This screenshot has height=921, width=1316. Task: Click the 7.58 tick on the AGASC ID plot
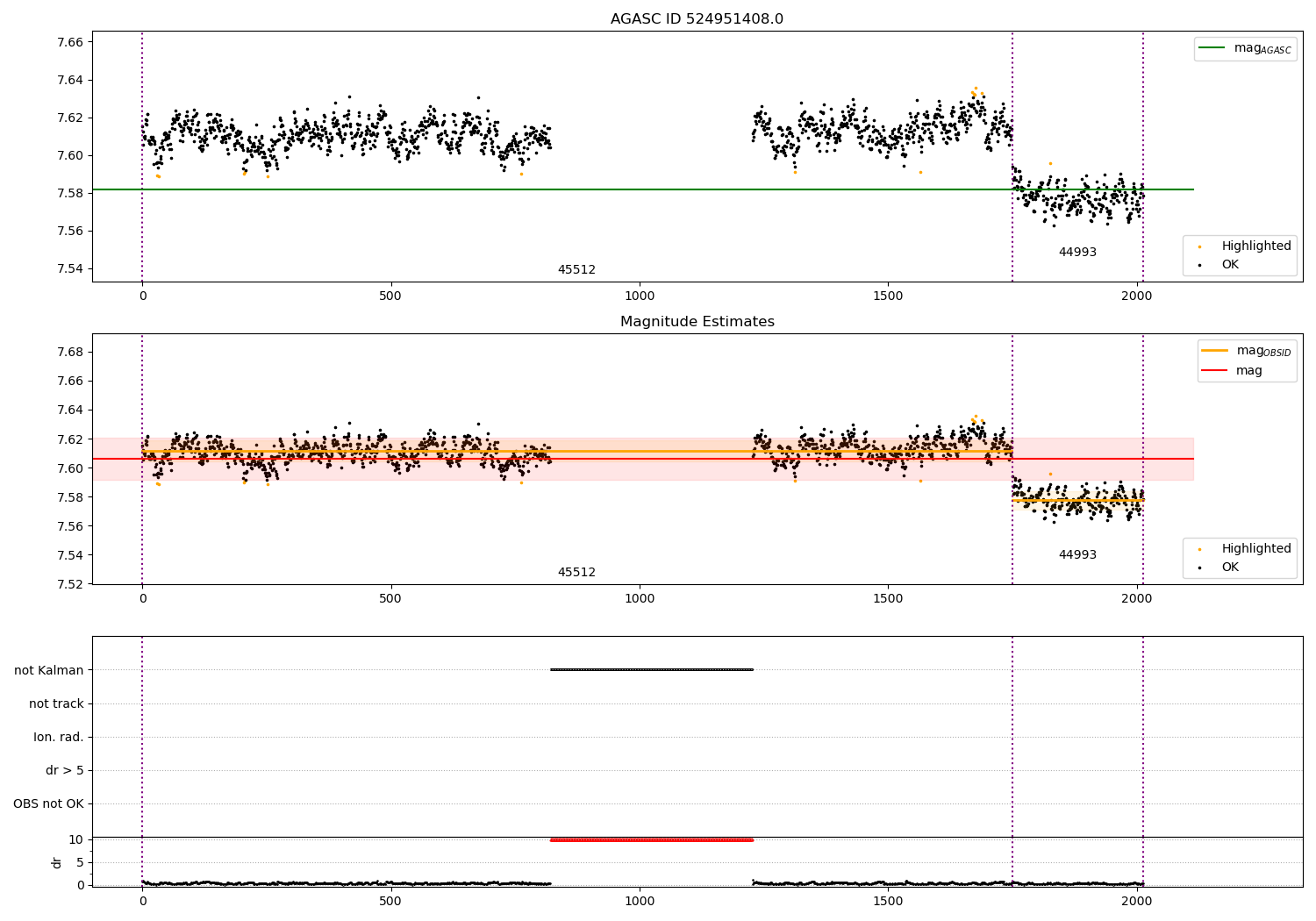pyautogui.click(x=70, y=194)
